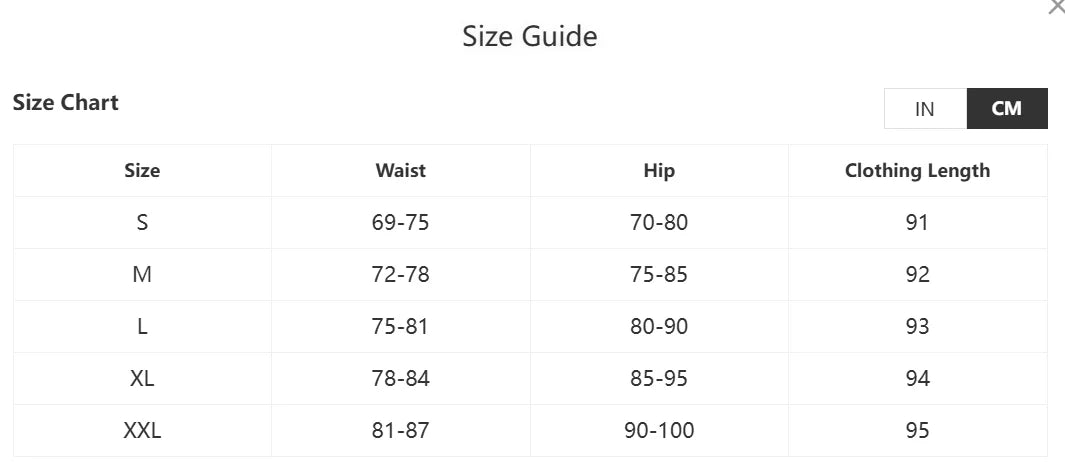Viewport: 1065px width, 462px height.
Task: Click the Size column header
Action: [x=142, y=170]
